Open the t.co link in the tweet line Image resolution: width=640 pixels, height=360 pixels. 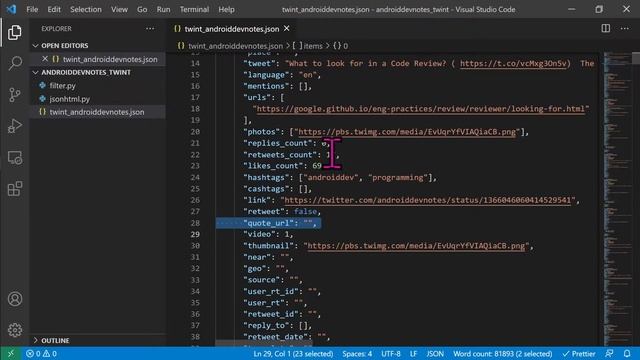point(513,63)
